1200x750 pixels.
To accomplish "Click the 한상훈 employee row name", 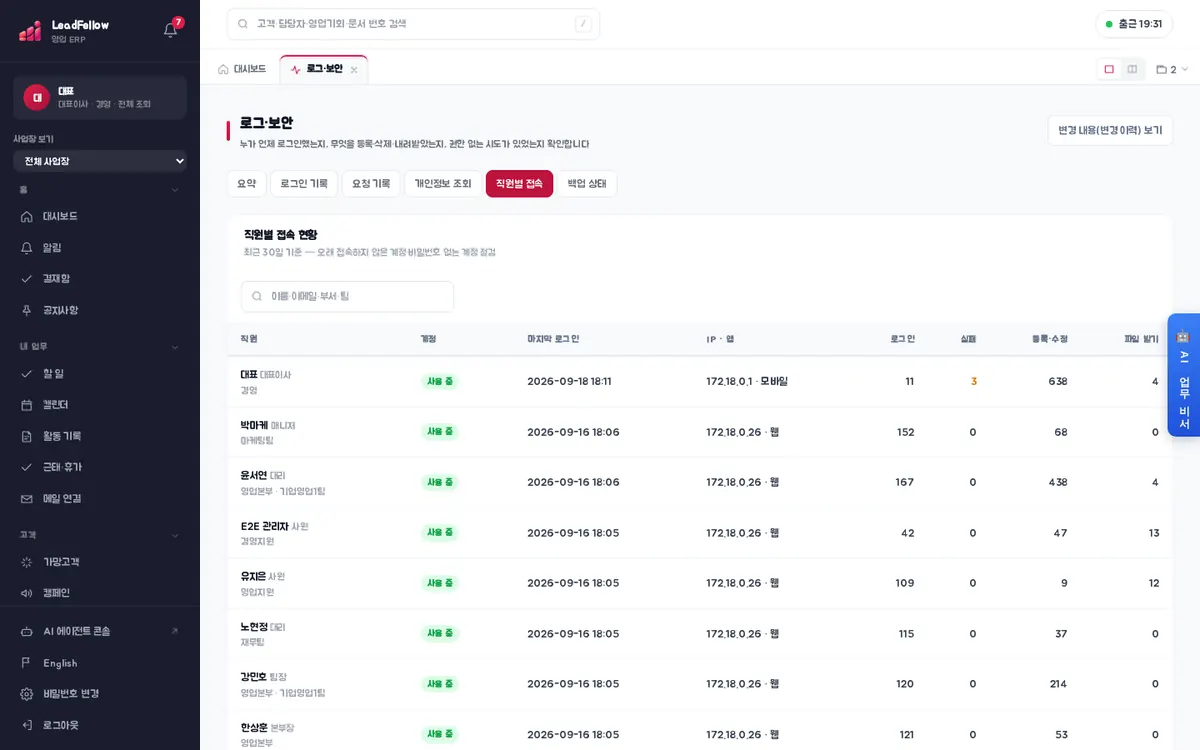I will (x=254, y=727).
